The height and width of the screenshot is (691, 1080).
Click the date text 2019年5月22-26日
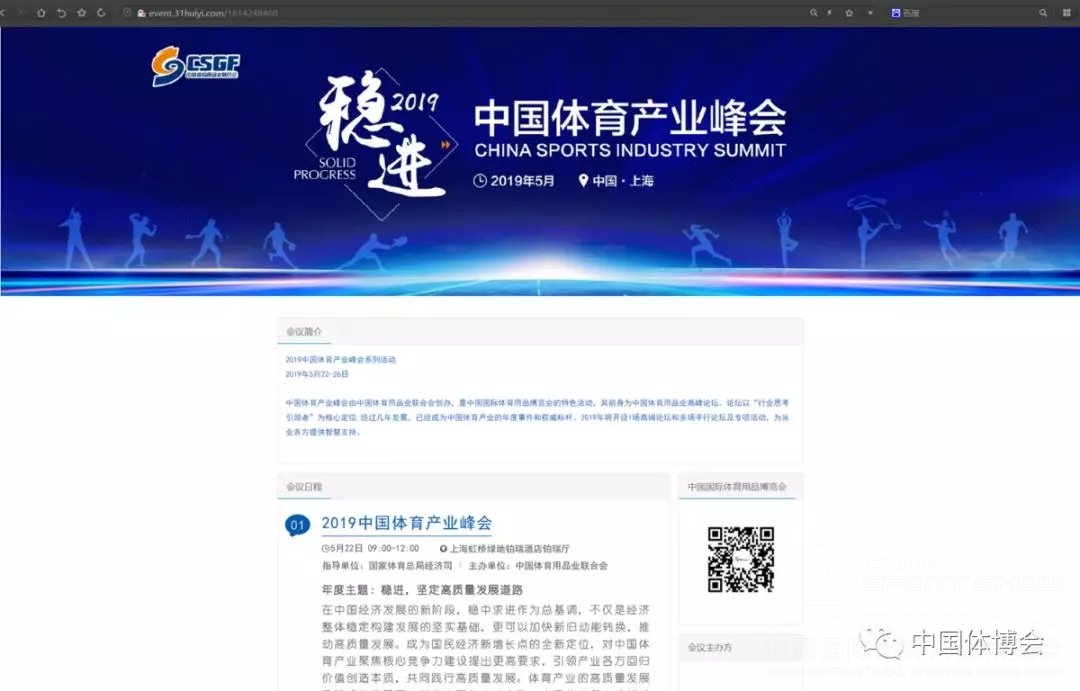point(317,374)
